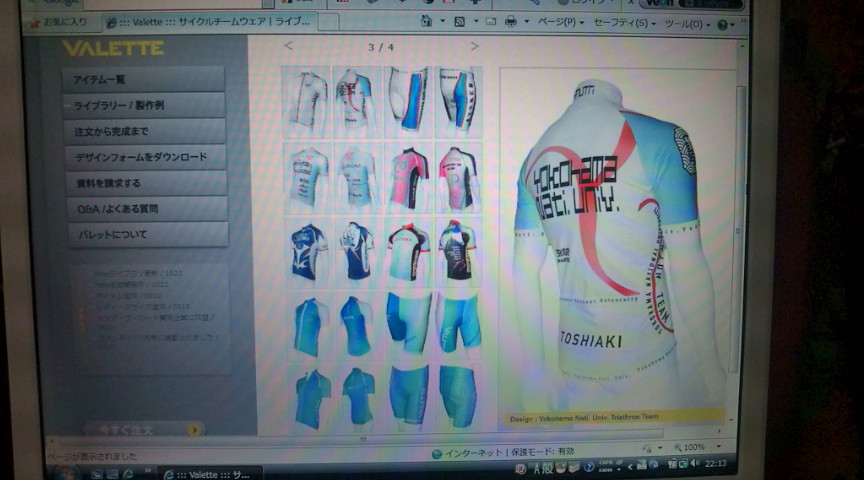Click the Home icon in IE toolbar
The height and width of the screenshot is (480, 864).
pyautogui.click(x=426, y=21)
